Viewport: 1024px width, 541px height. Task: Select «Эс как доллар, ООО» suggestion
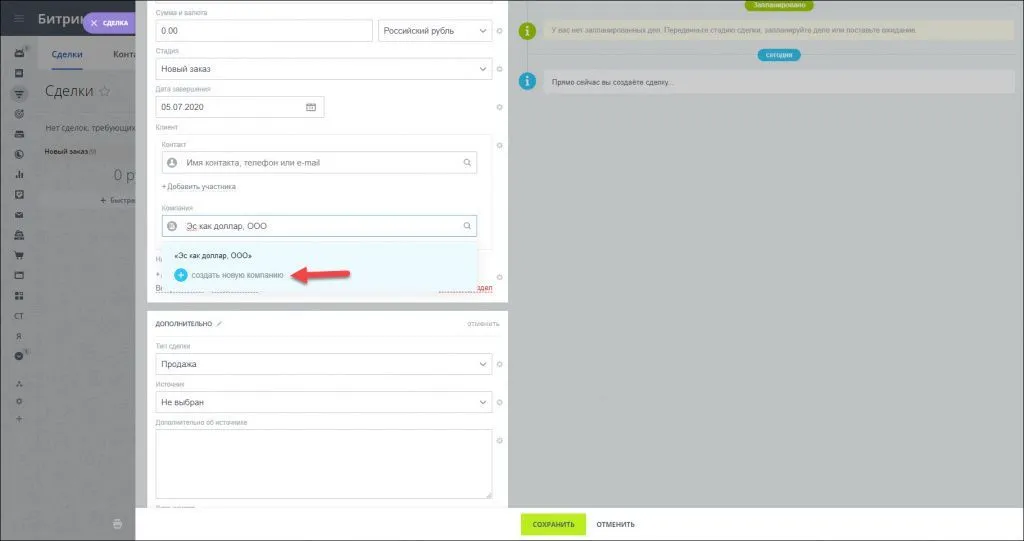[x=212, y=255]
